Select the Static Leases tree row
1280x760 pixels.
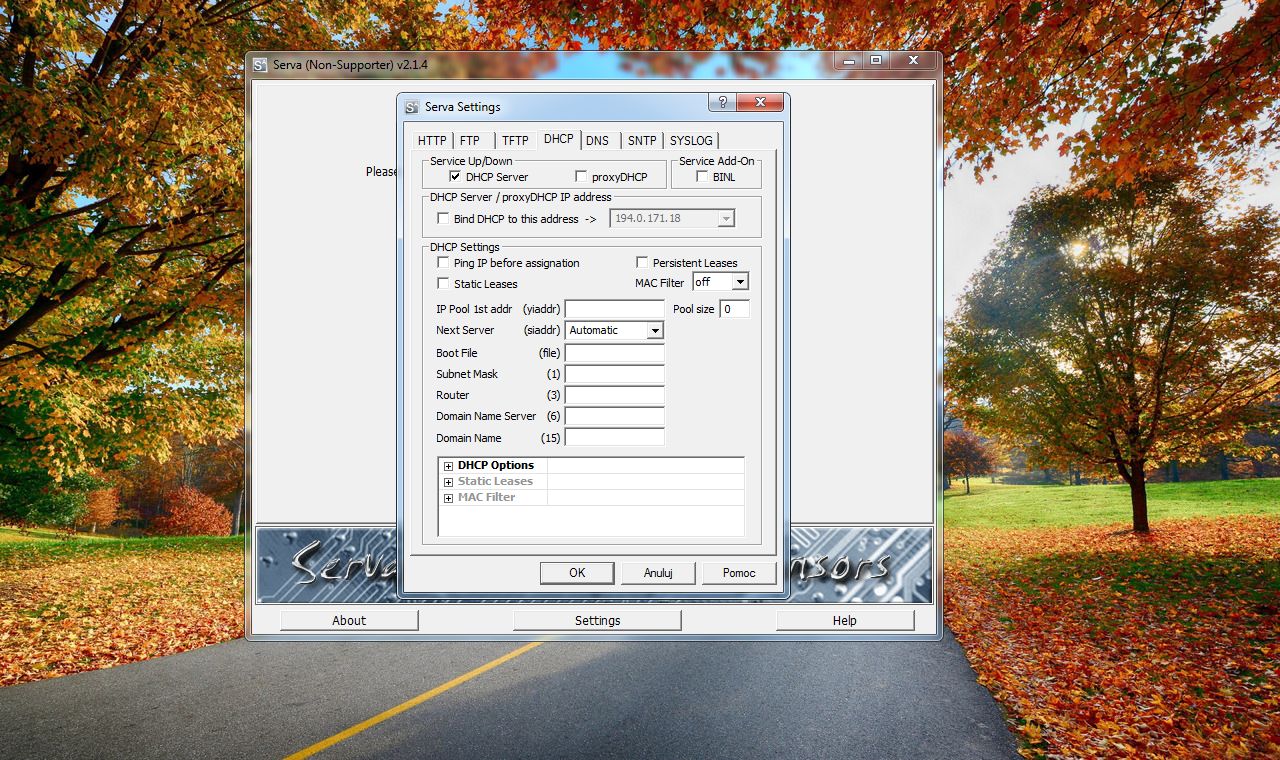pos(592,482)
